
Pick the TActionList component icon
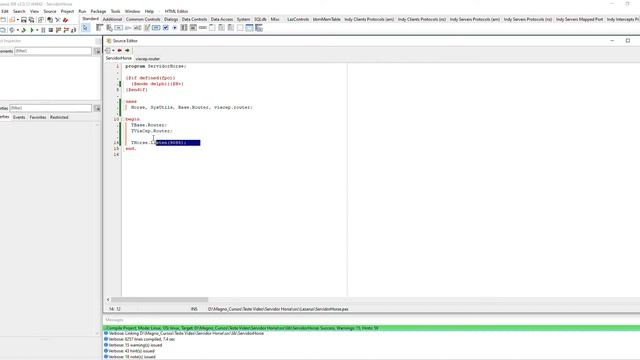259,28
